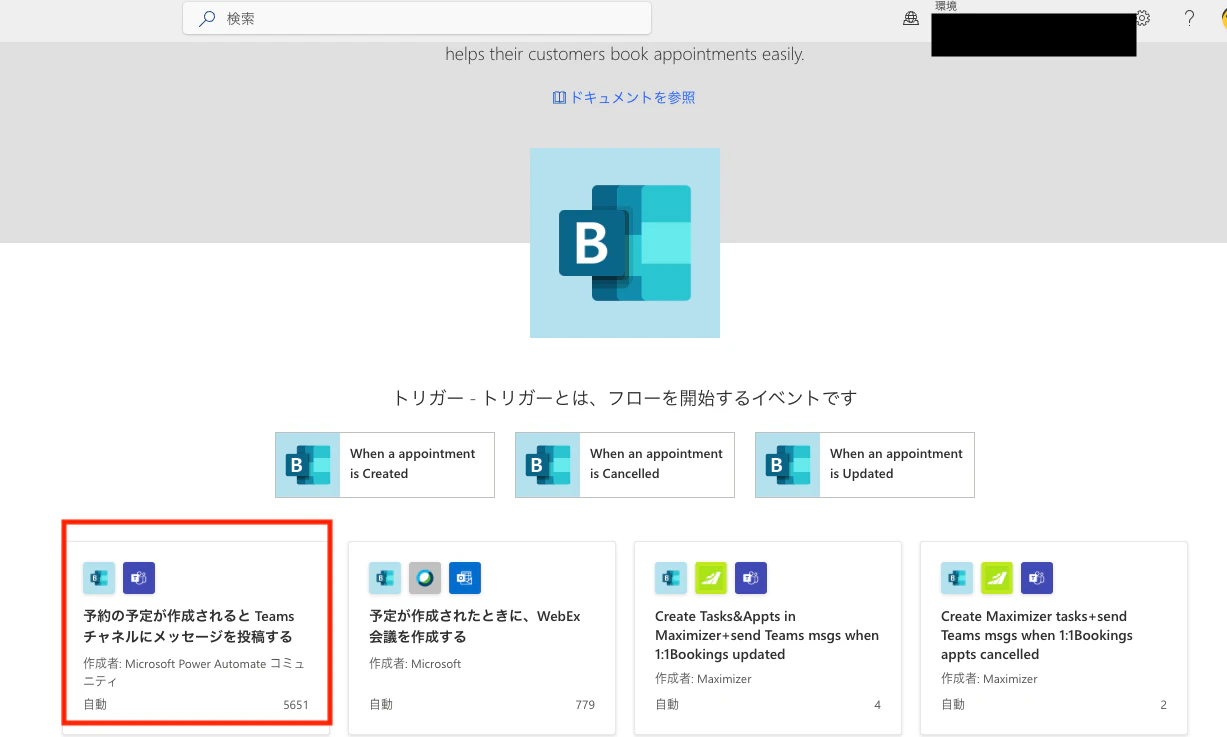
Task: Click 'helps their customers book appointments easily' text
Action: click(x=625, y=54)
